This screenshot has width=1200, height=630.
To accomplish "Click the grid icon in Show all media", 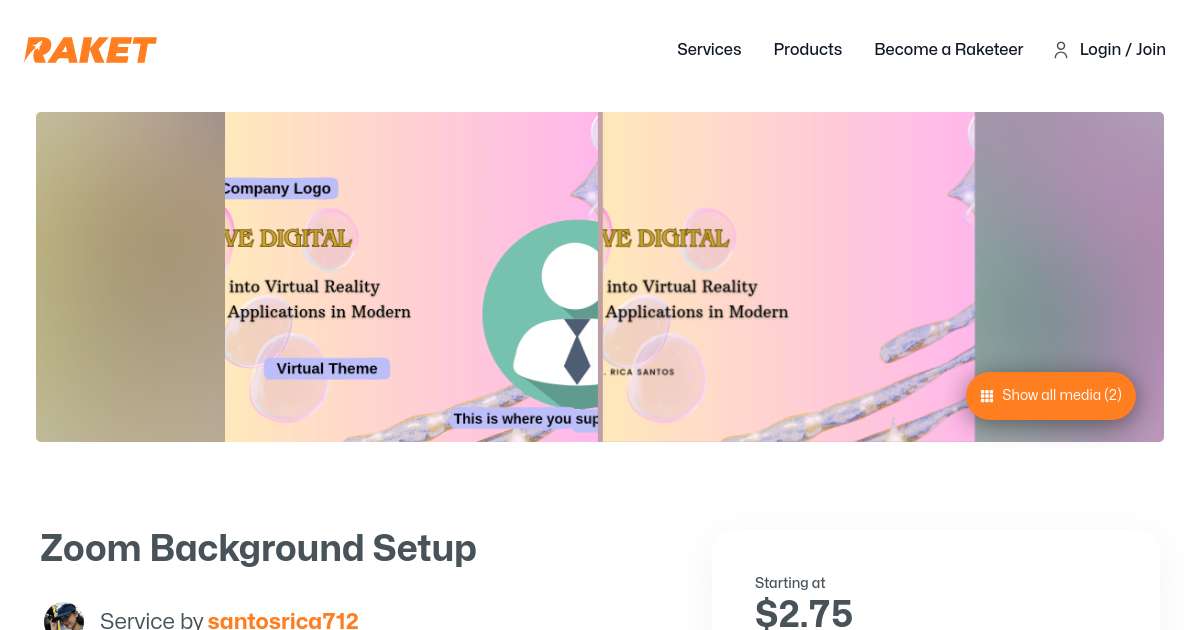I will [x=986, y=396].
